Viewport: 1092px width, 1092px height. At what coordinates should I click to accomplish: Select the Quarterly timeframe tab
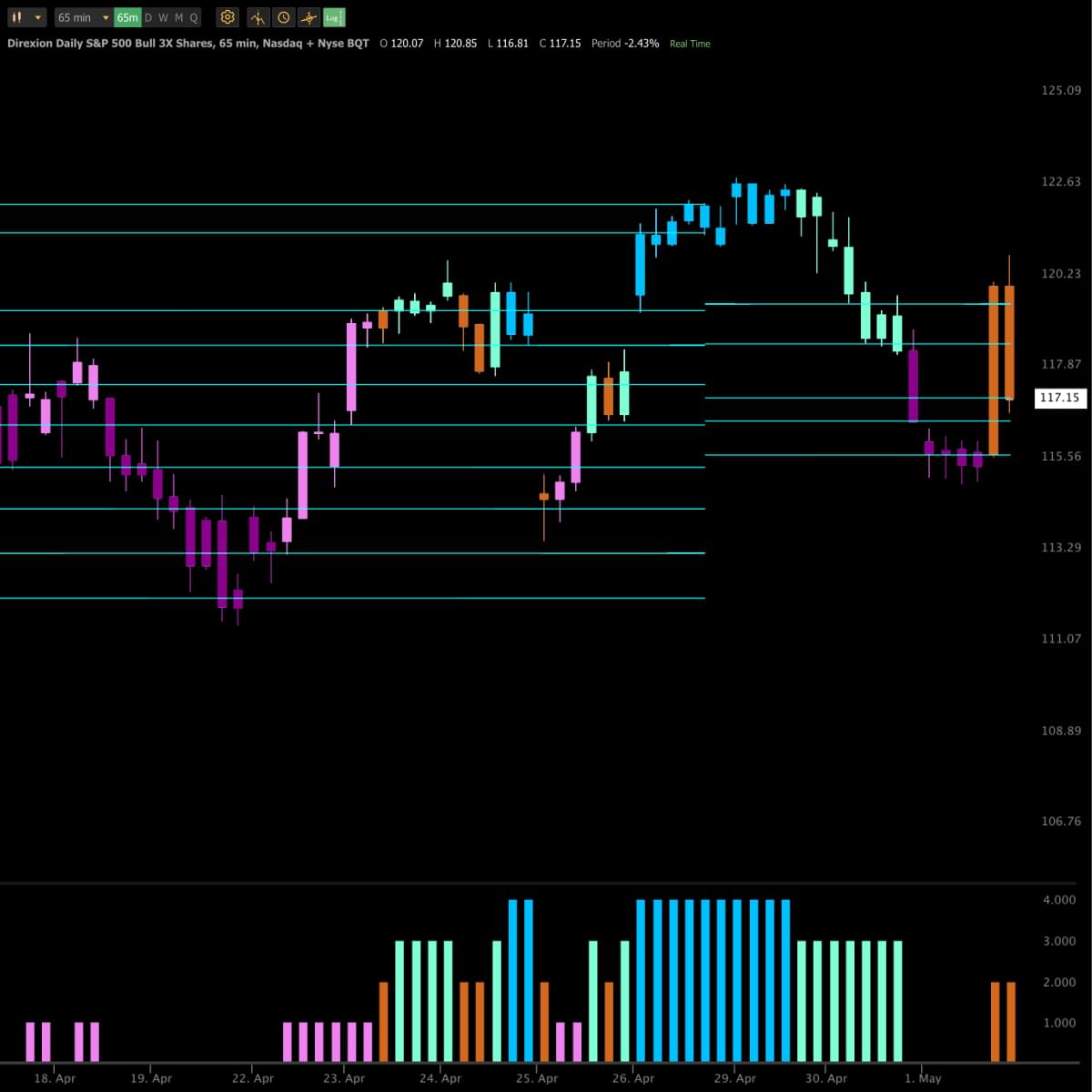(x=193, y=17)
